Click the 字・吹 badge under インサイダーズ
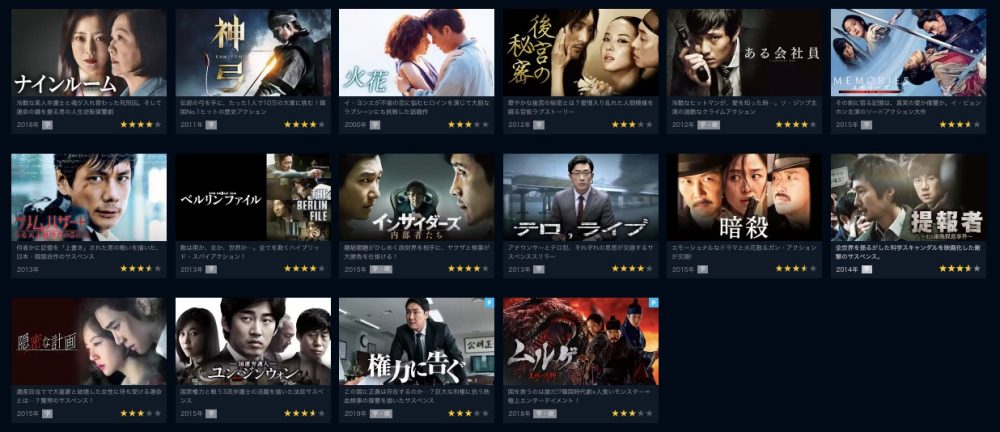The image size is (1000, 432). coord(381,269)
